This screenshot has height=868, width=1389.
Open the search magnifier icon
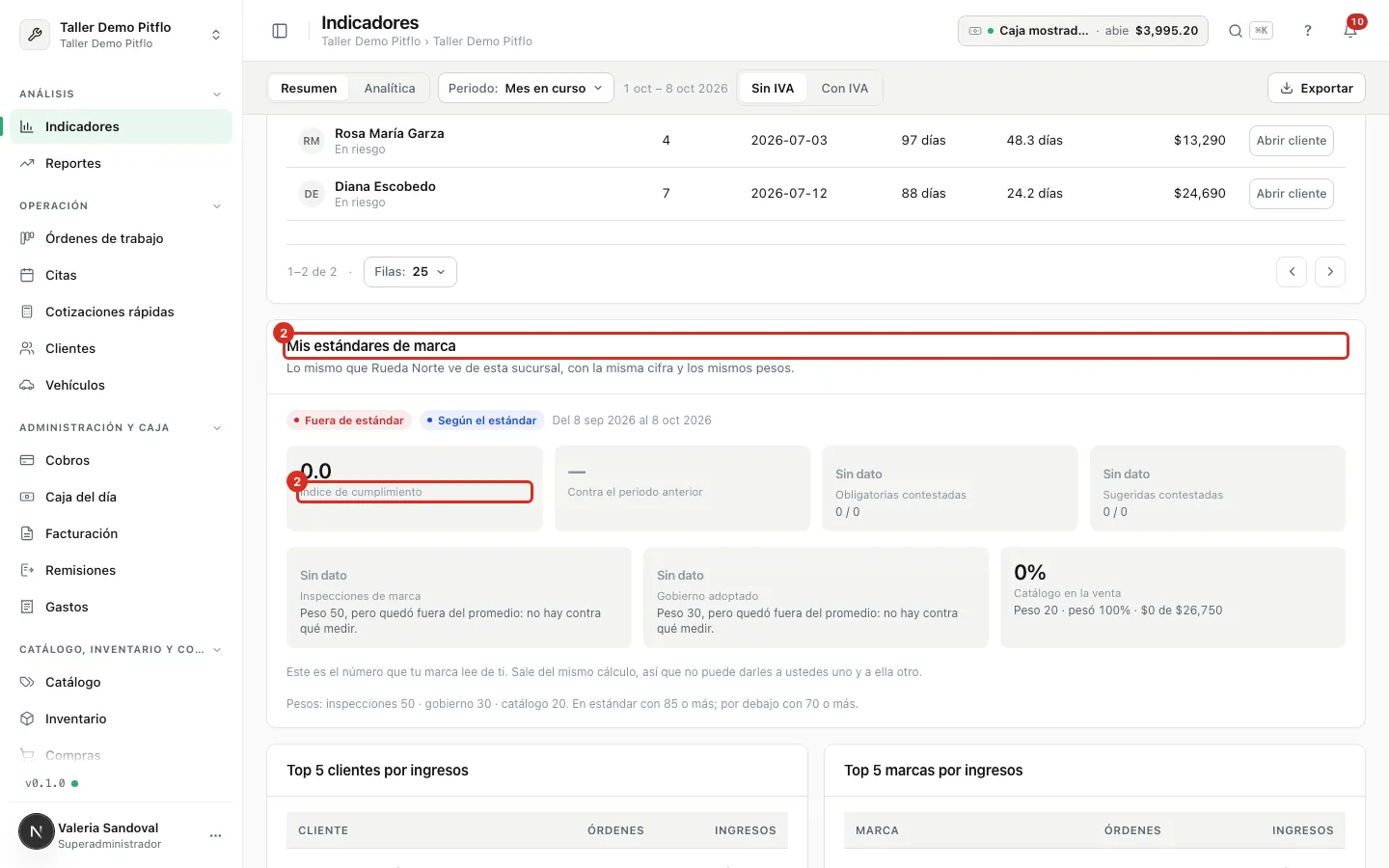1235,31
